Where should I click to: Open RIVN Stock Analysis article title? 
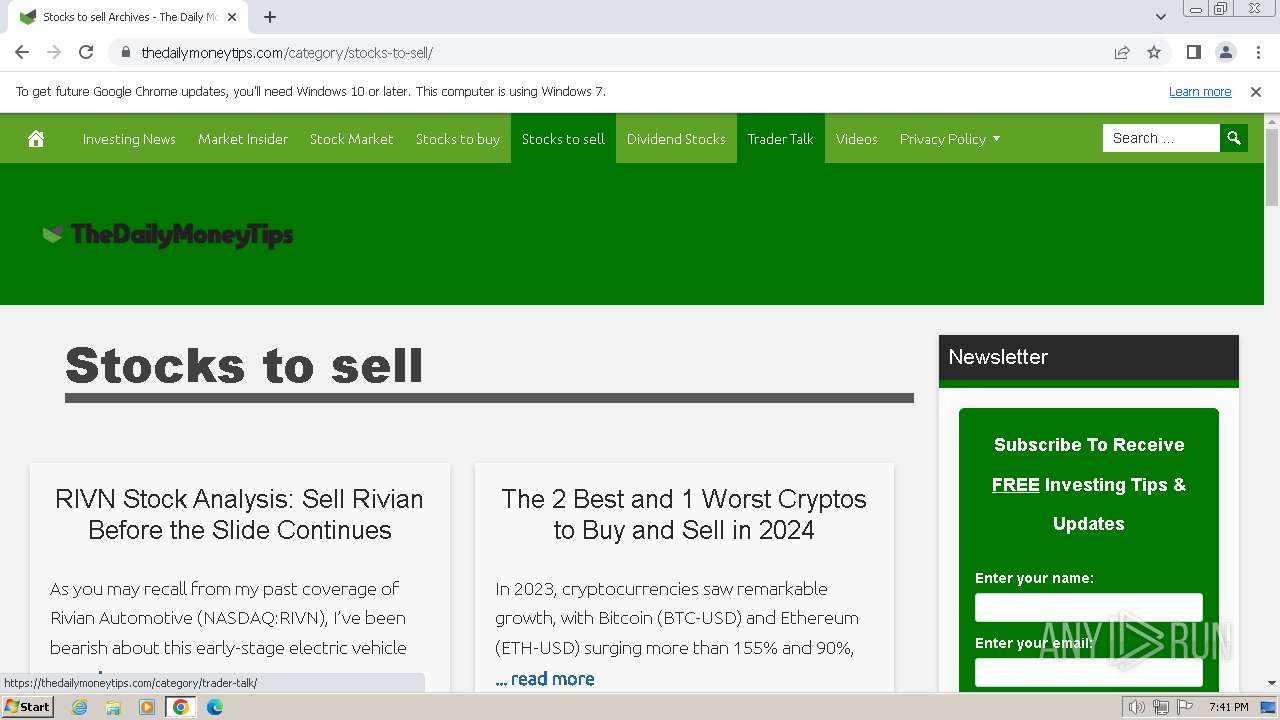click(239, 514)
